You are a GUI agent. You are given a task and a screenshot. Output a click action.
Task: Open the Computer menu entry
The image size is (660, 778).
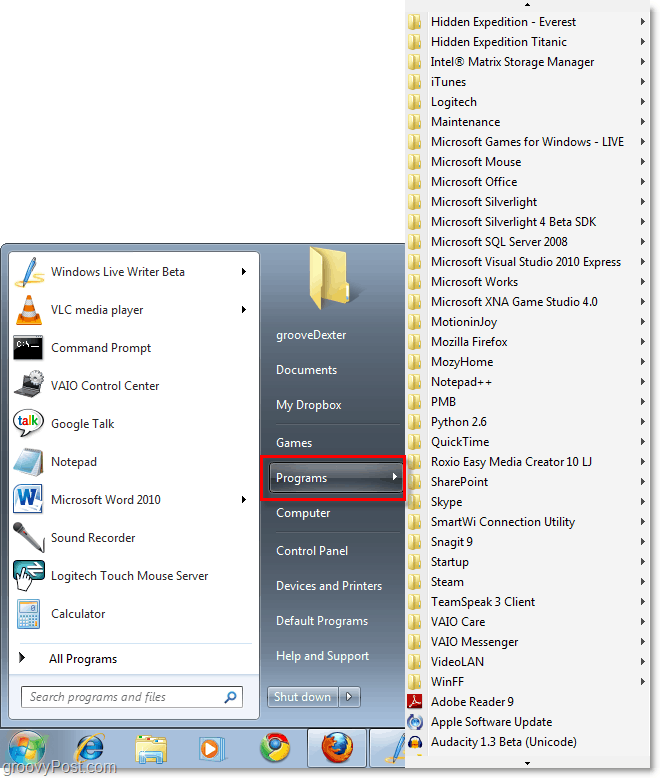point(303,513)
